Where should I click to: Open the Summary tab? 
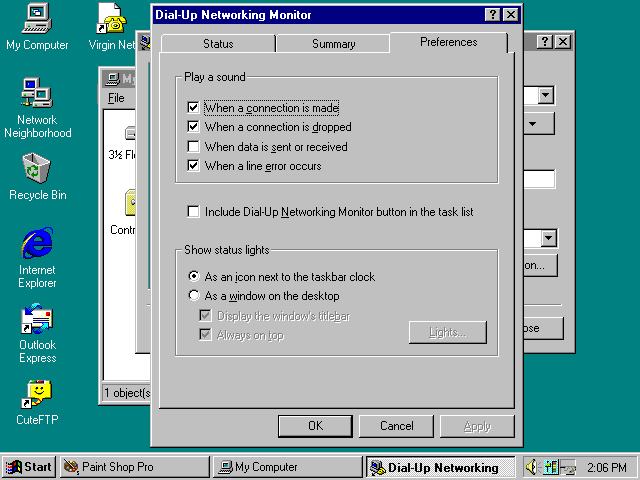click(x=333, y=44)
